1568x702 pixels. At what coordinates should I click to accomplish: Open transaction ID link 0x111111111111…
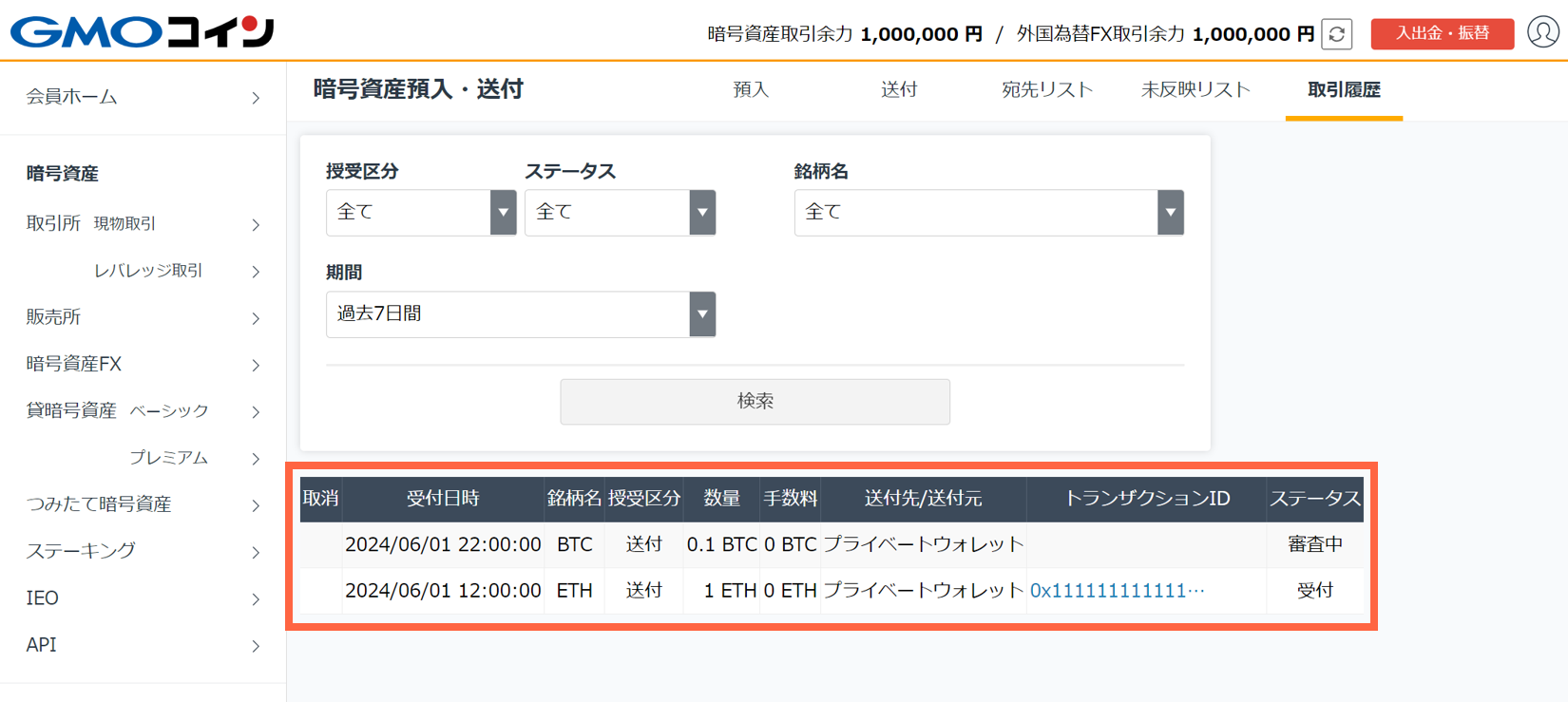[x=1118, y=591]
